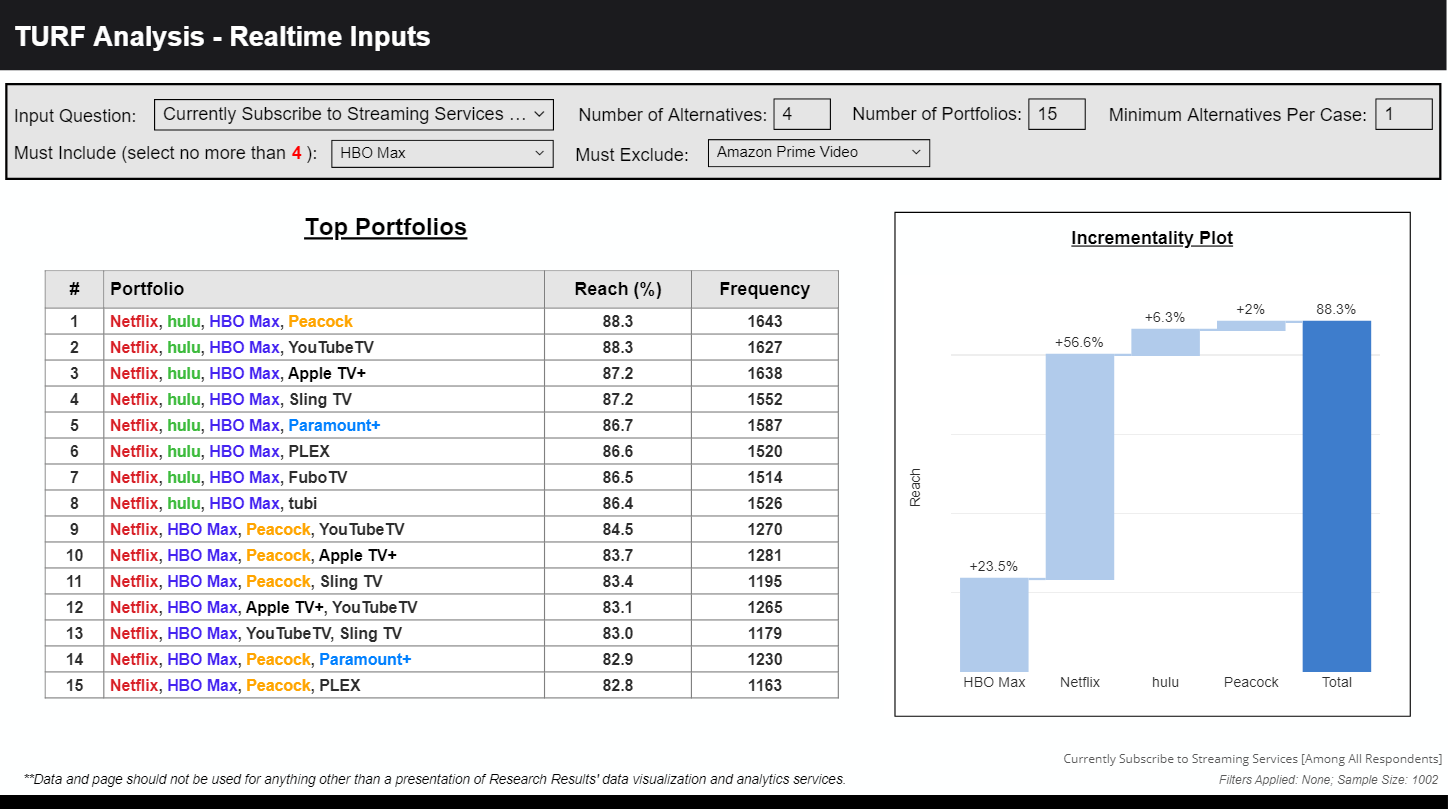Select portfolio Netflix, hulu, HBO Max, FuboTV
1448x809 pixels.
point(442,477)
